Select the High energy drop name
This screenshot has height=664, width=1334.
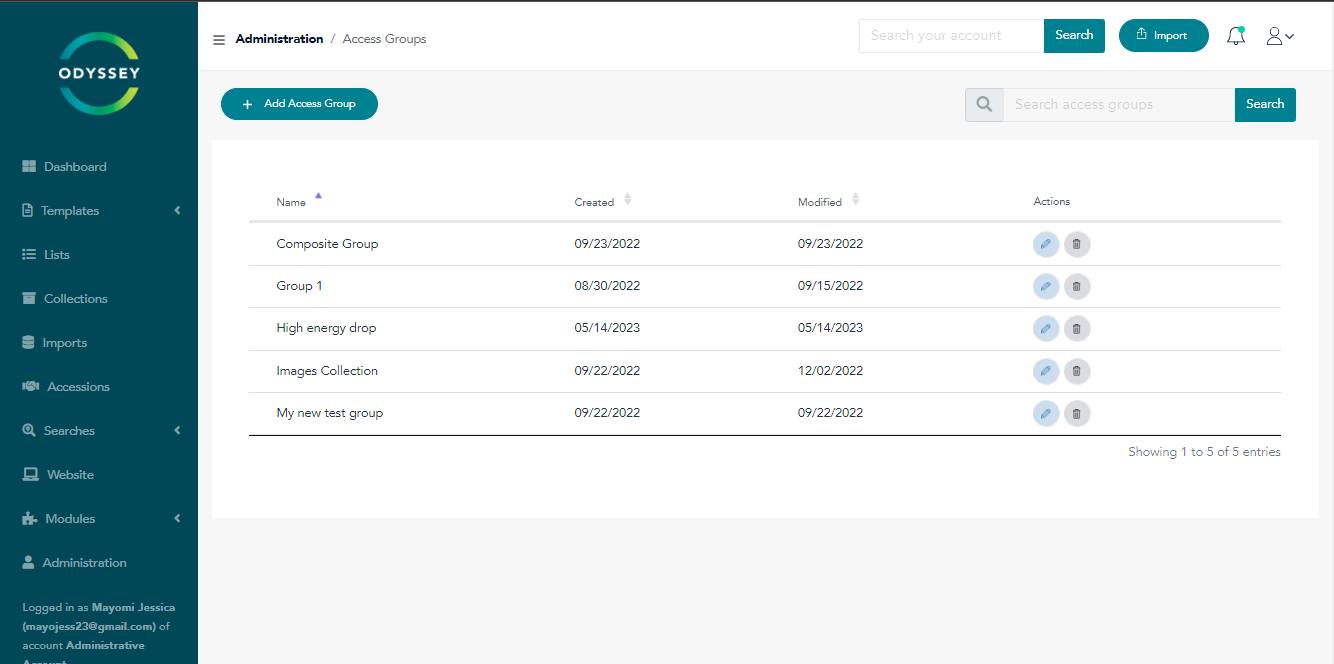326,328
